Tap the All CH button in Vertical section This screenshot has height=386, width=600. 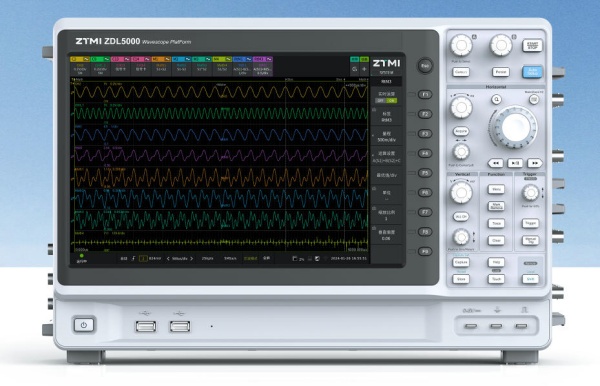(x=461, y=217)
